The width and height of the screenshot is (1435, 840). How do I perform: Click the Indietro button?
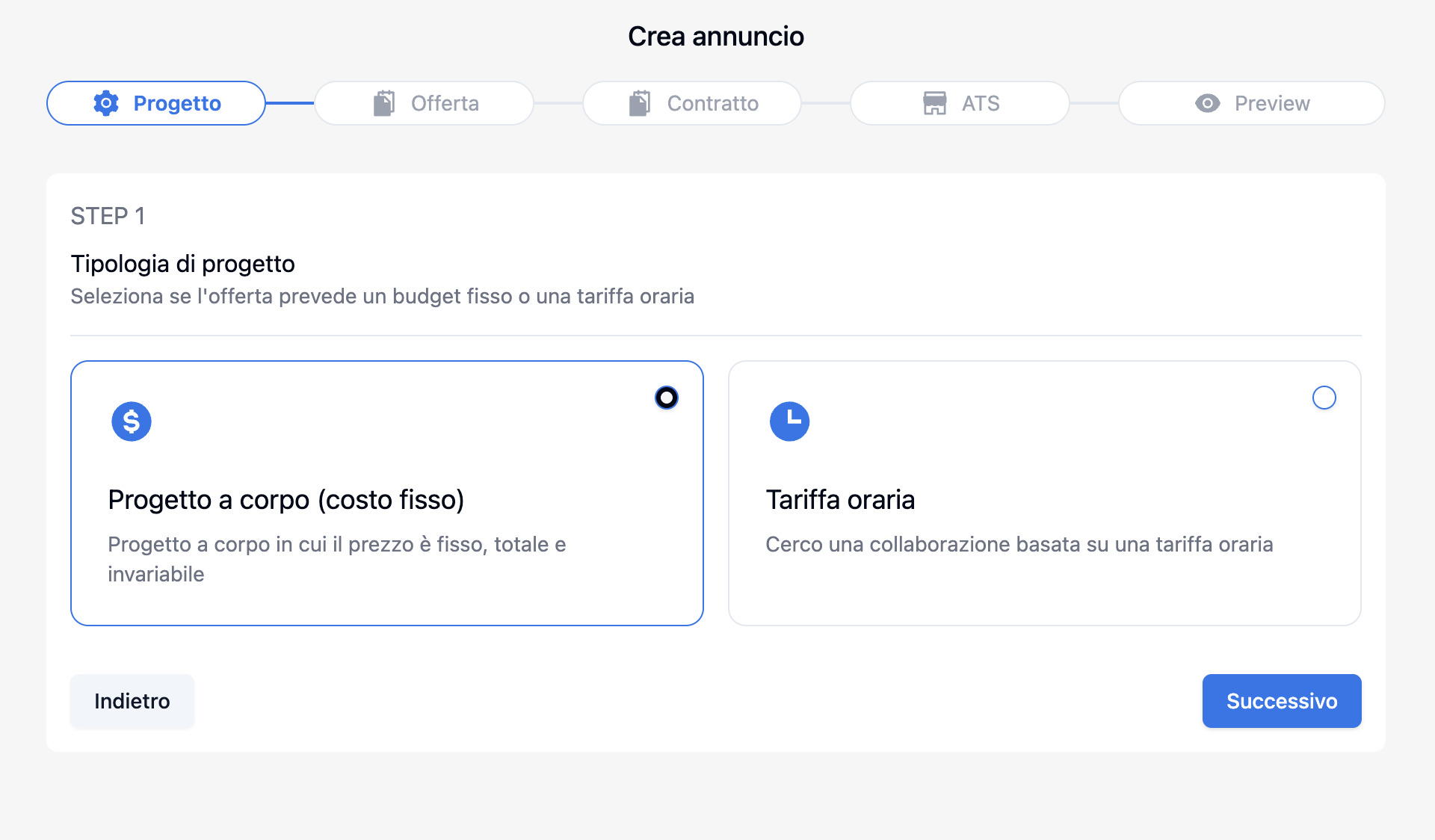[132, 701]
